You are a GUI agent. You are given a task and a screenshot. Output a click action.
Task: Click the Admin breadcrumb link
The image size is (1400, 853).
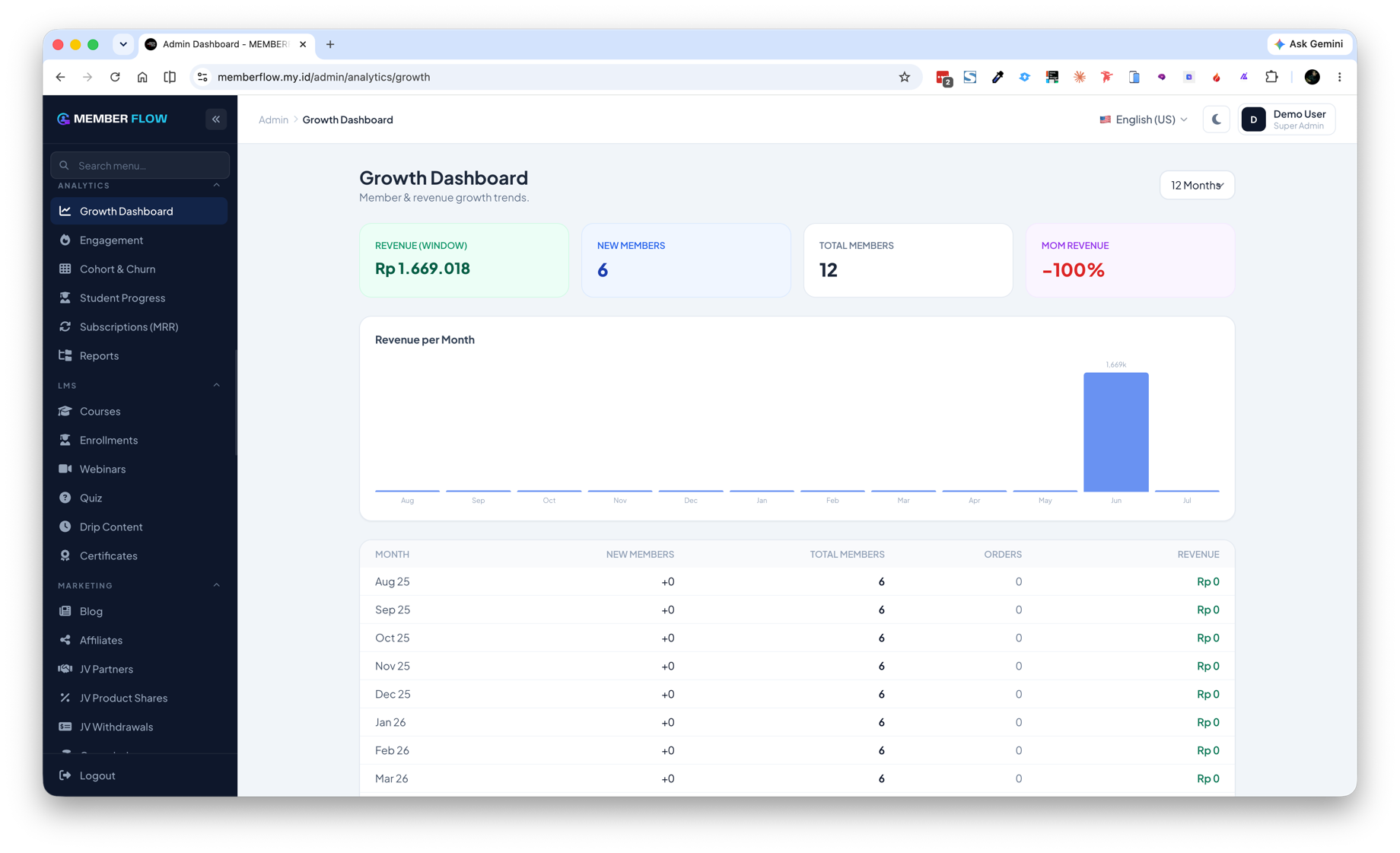tap(273, 119)
